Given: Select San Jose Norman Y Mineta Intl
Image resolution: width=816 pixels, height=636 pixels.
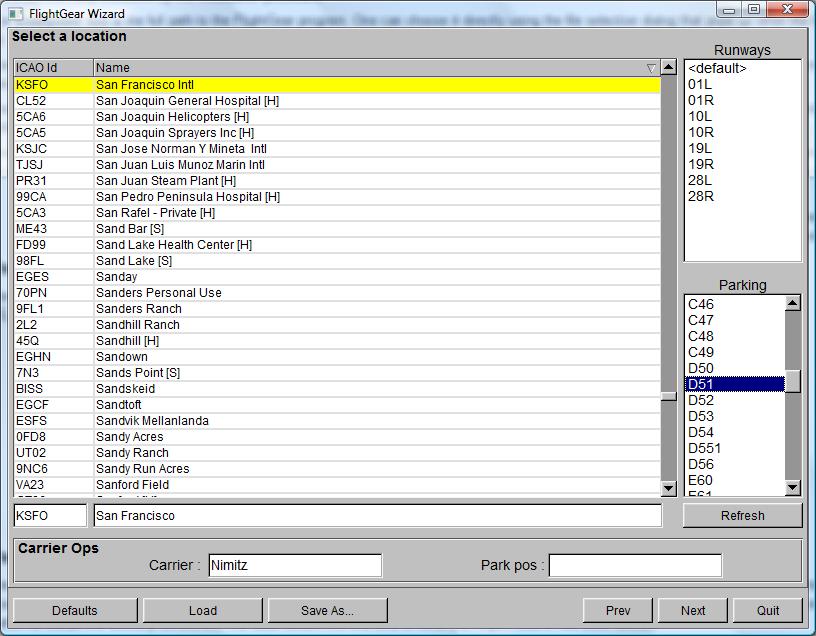Looking at the screenshot, I should point(337,149).
